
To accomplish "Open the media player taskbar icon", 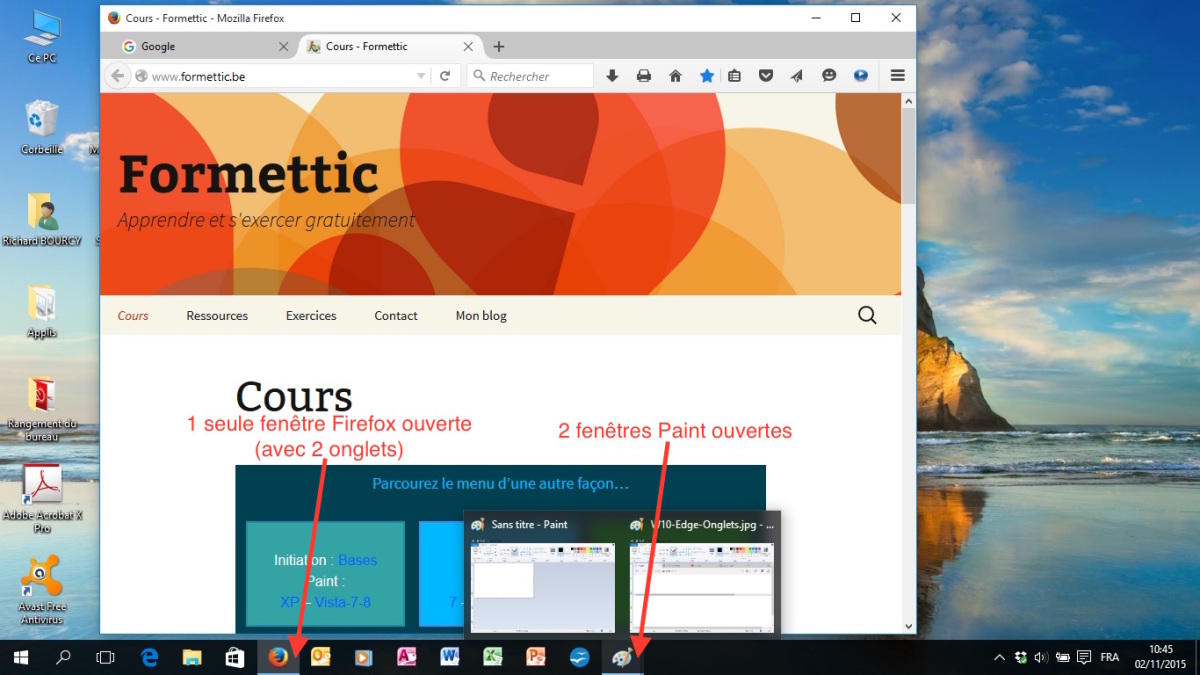I will click(364, 657).
